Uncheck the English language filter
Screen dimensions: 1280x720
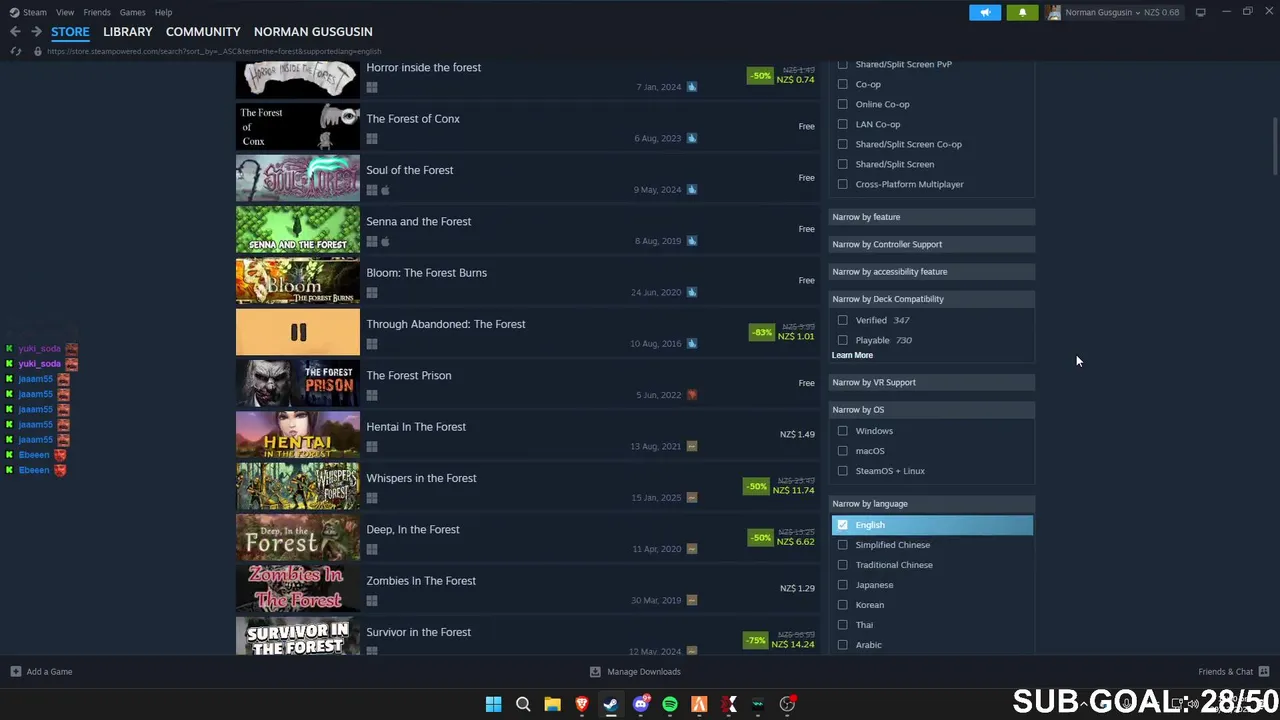[842, 525]
